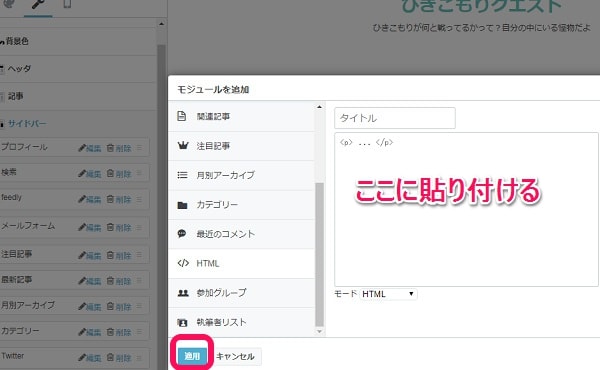Screen dimensions: 600x370
Task: Select 関連記事 in the module list
Action: (x=241, y=116)
